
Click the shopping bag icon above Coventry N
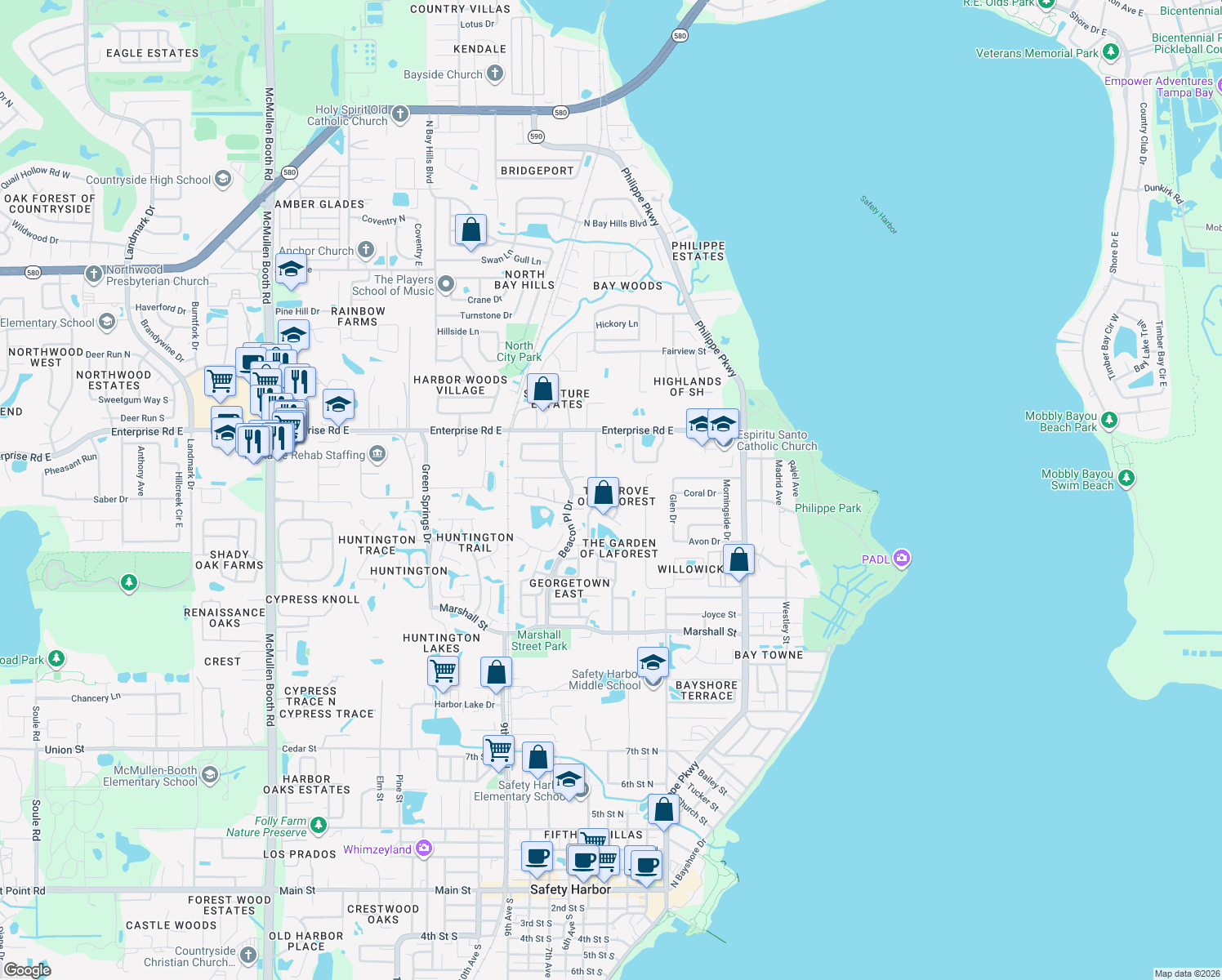click(x=471, y=228)
